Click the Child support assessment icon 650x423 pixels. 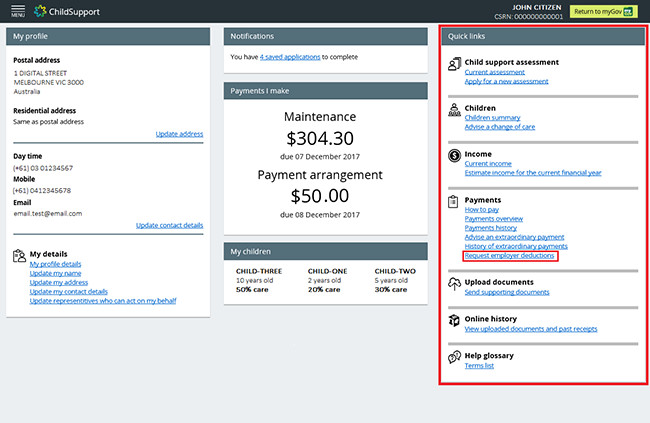(455, 64)
